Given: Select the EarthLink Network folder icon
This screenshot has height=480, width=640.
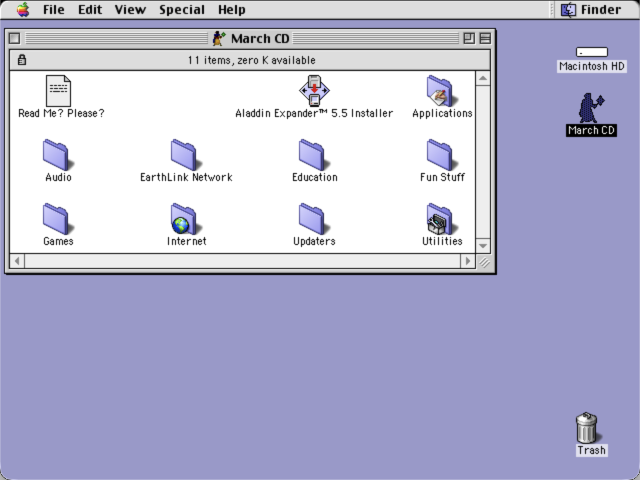Looking at the screenshot, I should [x=186, y=155].
